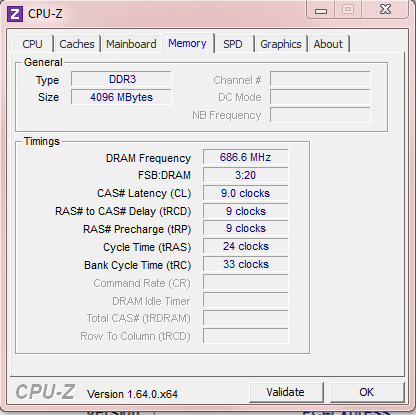
Task: Click the Timings group heading
Action: [42, 141]
